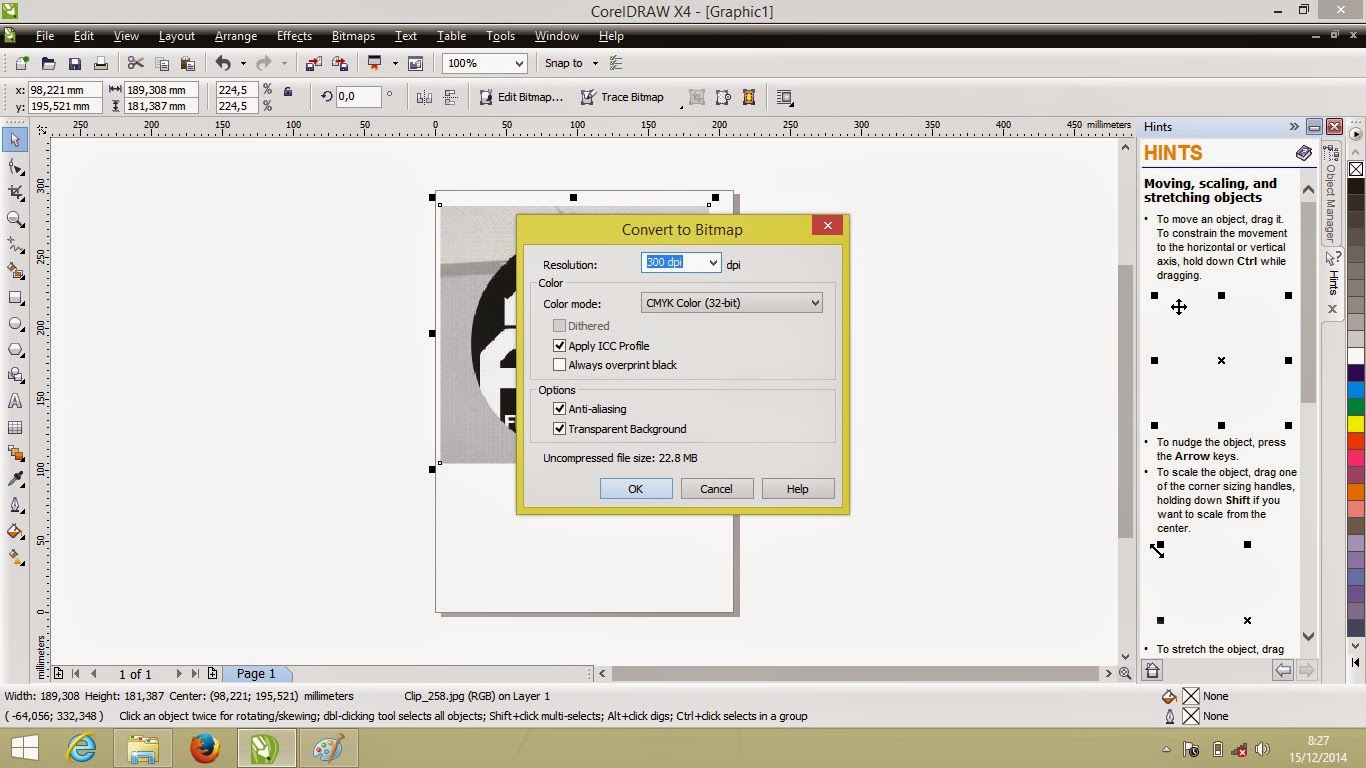This screenshot has width=1366, height=768.
Task: Click the Undo arrow icon
Action: click(x=223, y=63)
